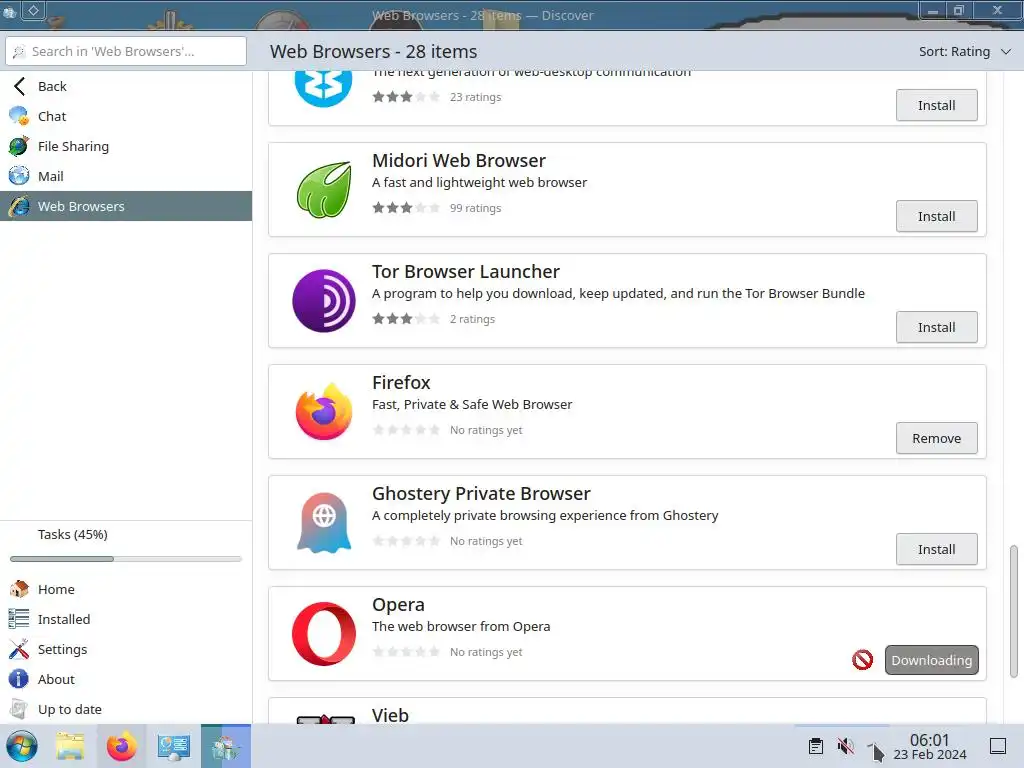This screenshot has width=1024, height=768.
Task: Click the Discover taskbar icon
Action: click(226, 746)
